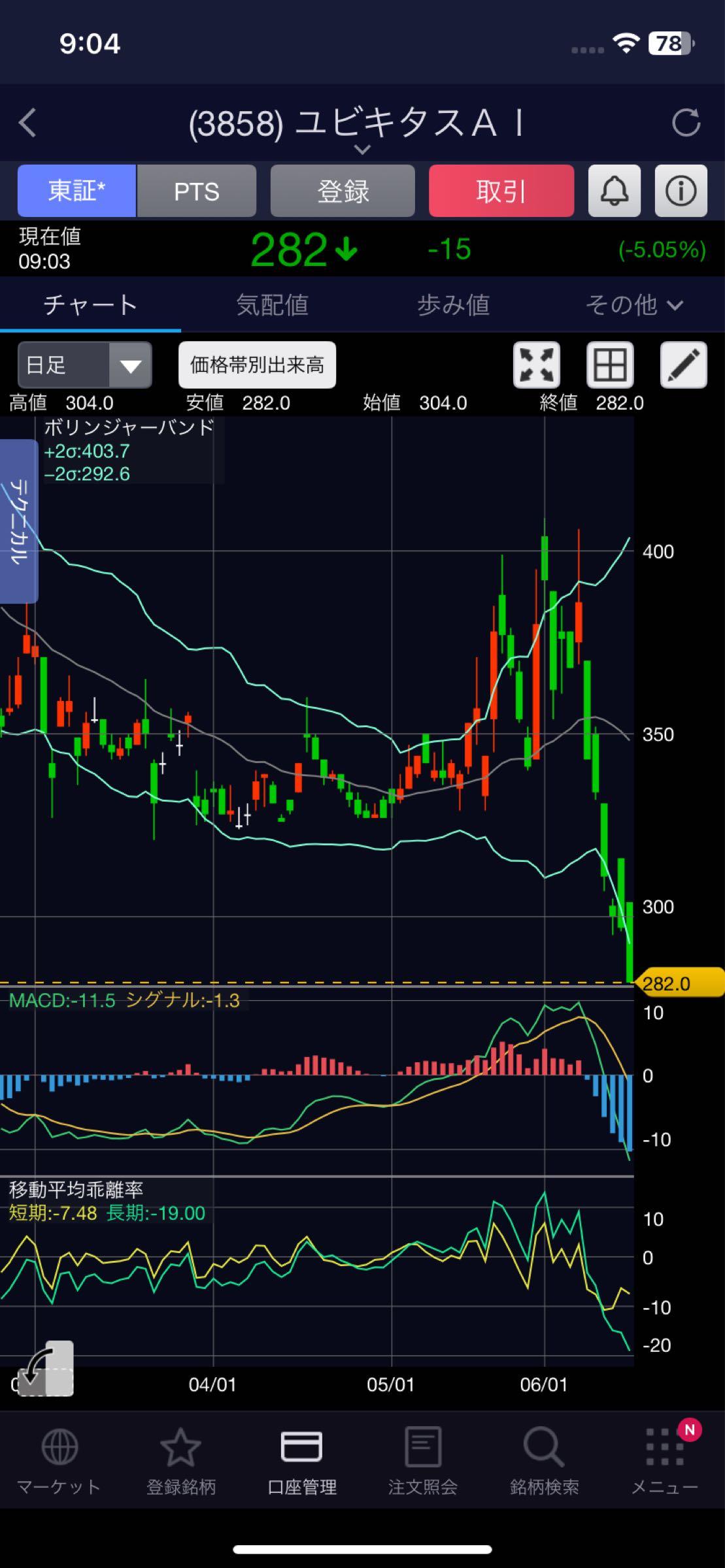Tap the 9:04 clock
Screen dimensions: 725x1568
coord(90,44)
